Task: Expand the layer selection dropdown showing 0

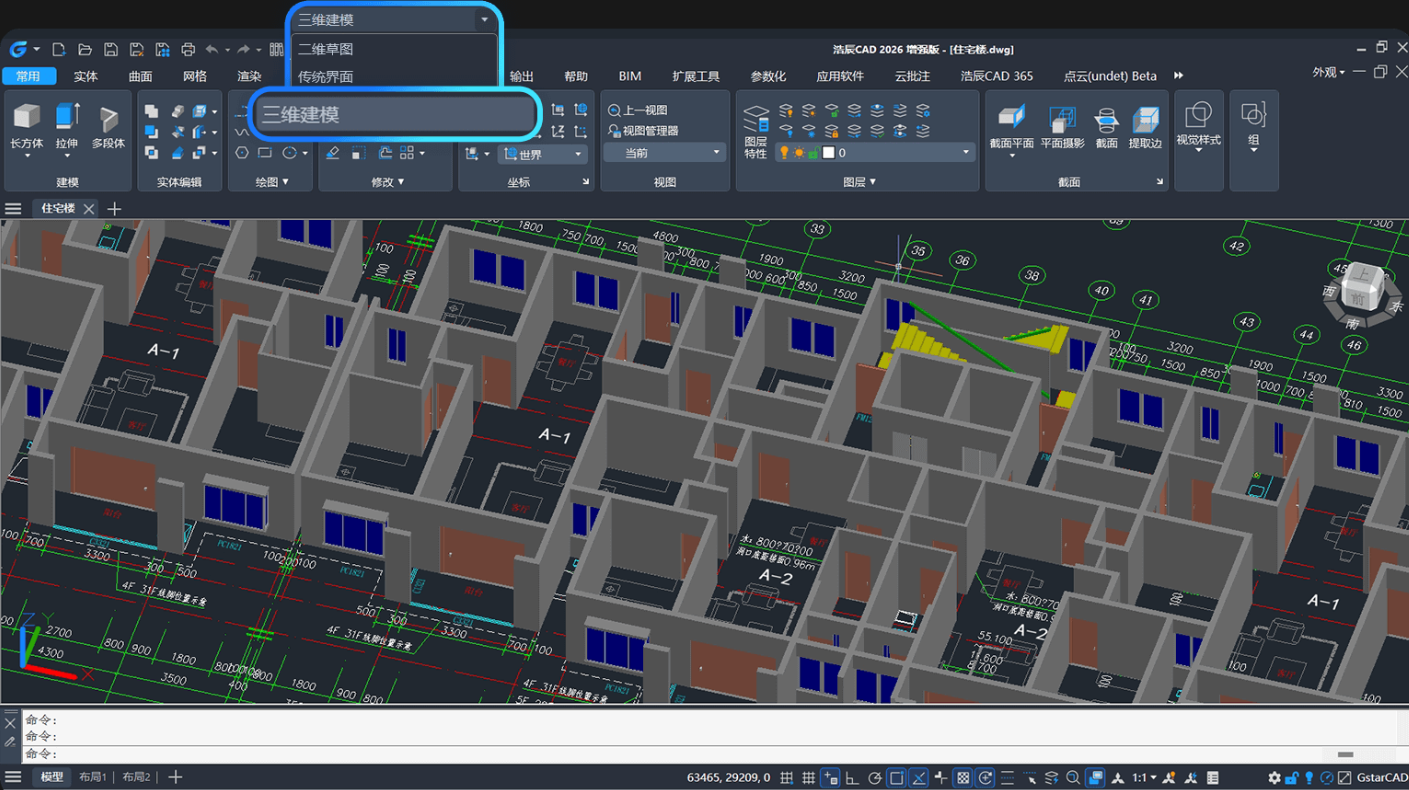Action: click(965, 153)
